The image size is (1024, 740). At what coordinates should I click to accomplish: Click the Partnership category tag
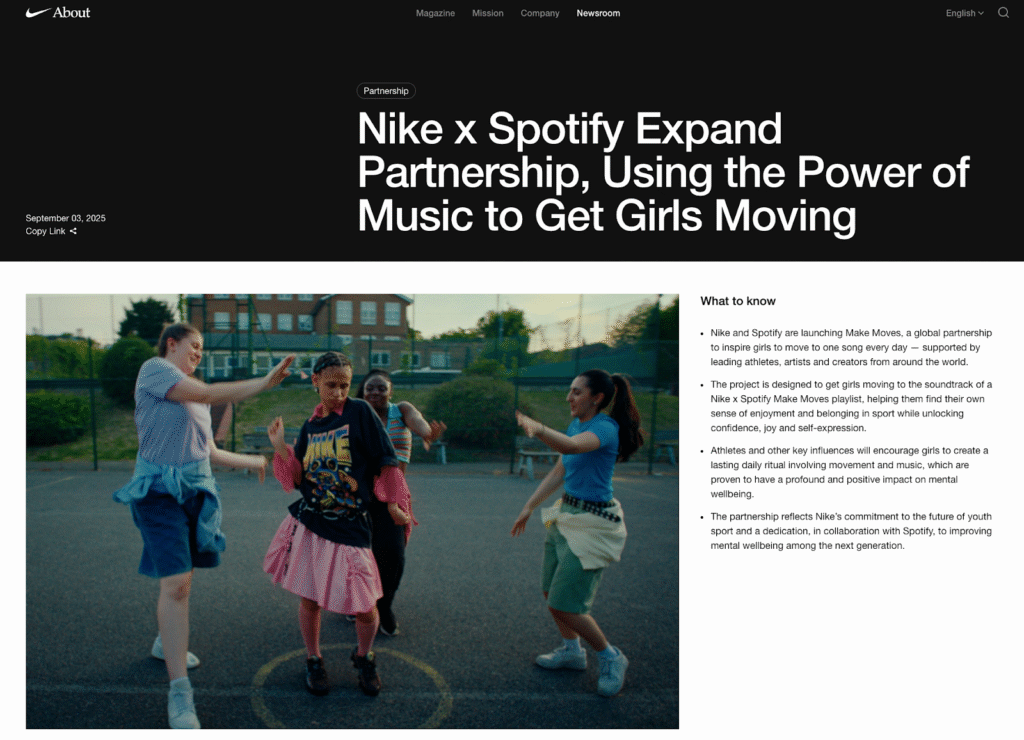[x=386, y=91]
